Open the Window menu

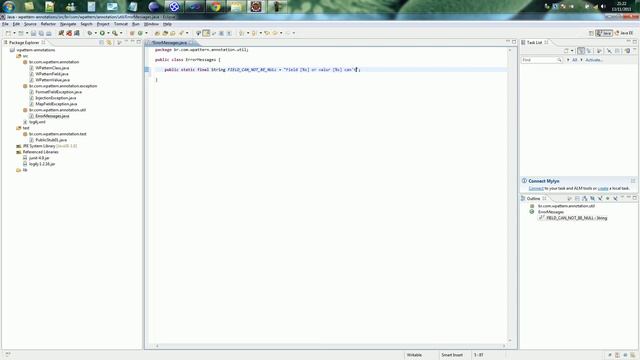tap(151, 24)
